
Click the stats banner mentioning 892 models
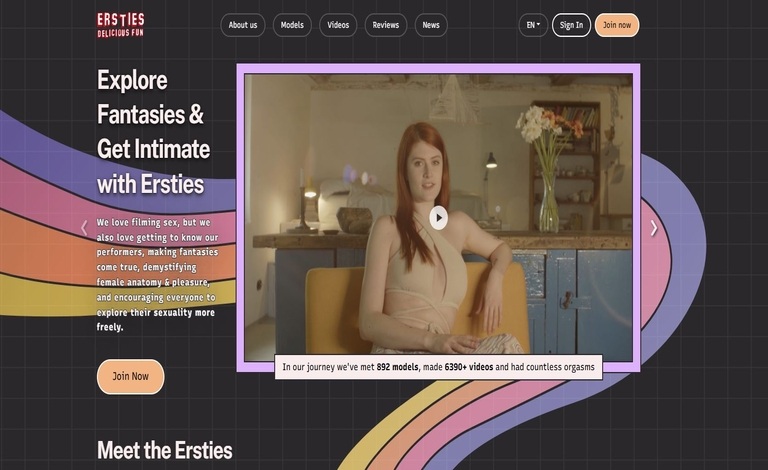pos(438,367)
